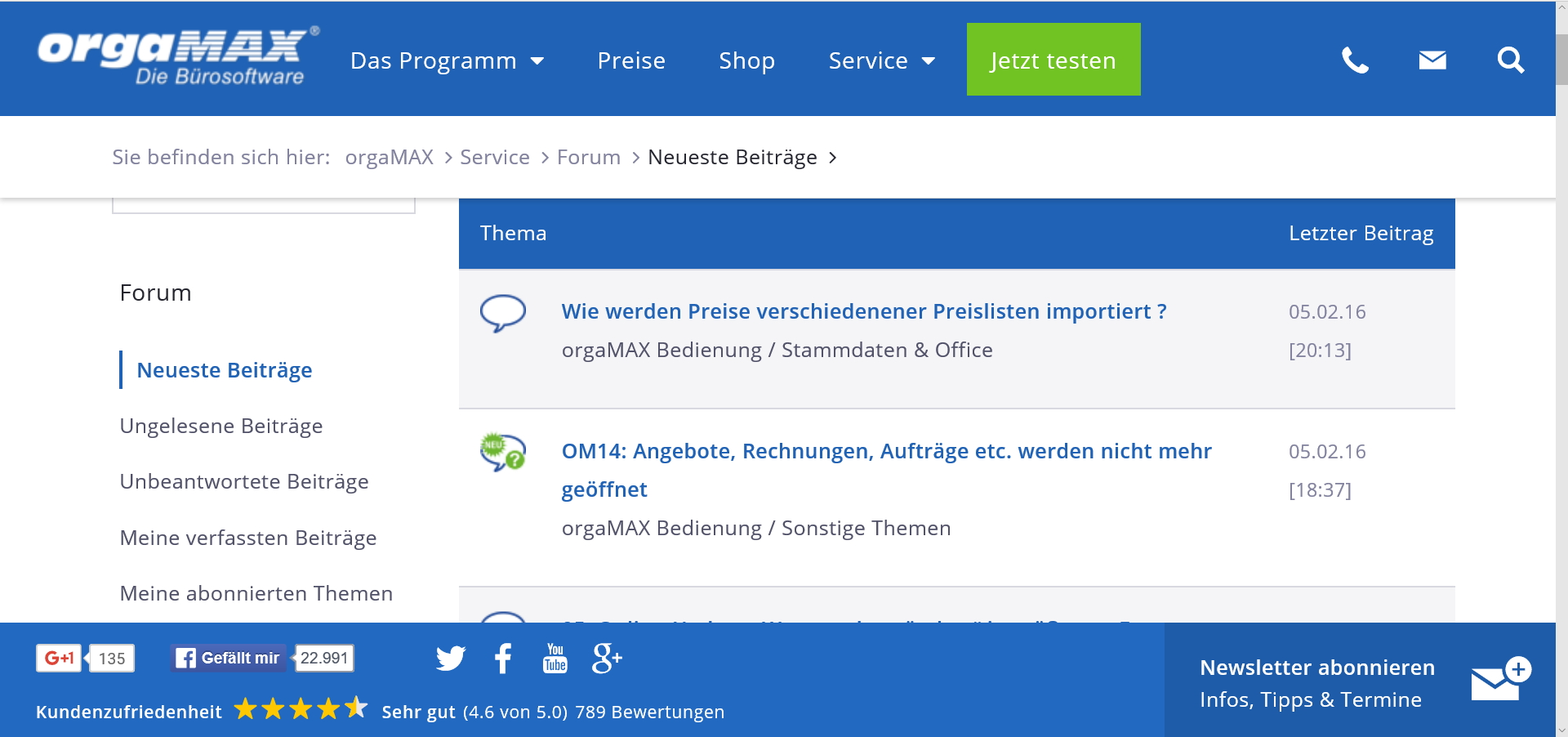Open topic 'Wie werden Preise verschiedenener Preislisten importiert ?'
1568x737 pixels.
(864, 311)
